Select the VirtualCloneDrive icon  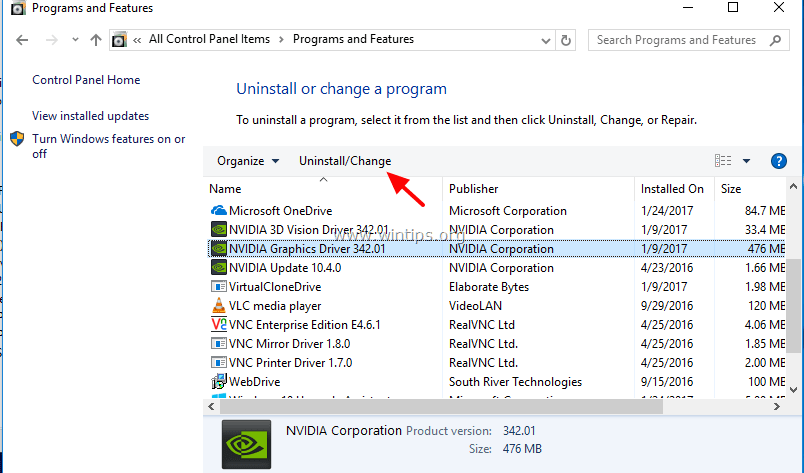click(x=219, y=286)
